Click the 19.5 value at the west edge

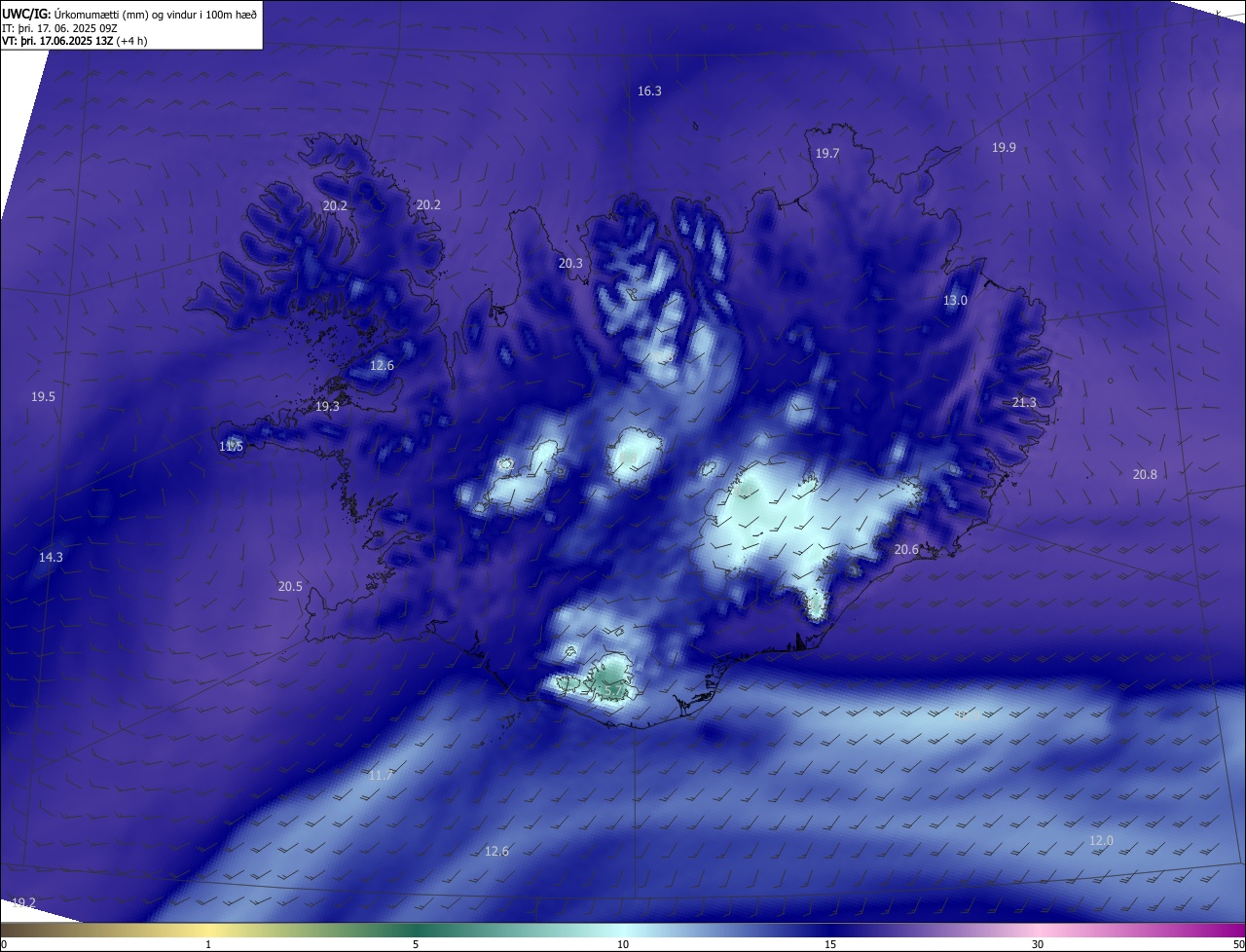pyautogui.click(x=43, y=396)
